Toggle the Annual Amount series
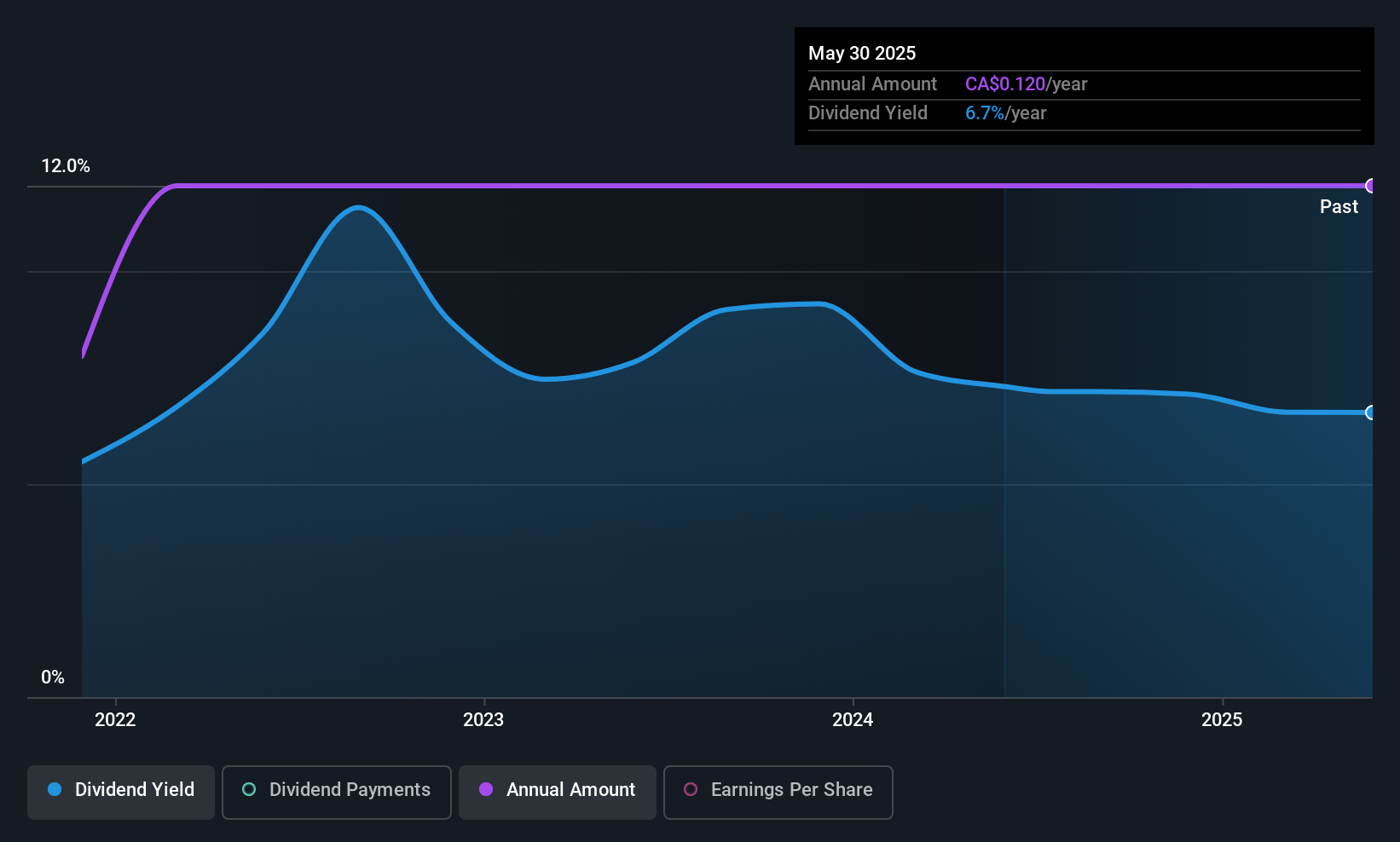This screenshot has width=1400, height=842. 558,792
